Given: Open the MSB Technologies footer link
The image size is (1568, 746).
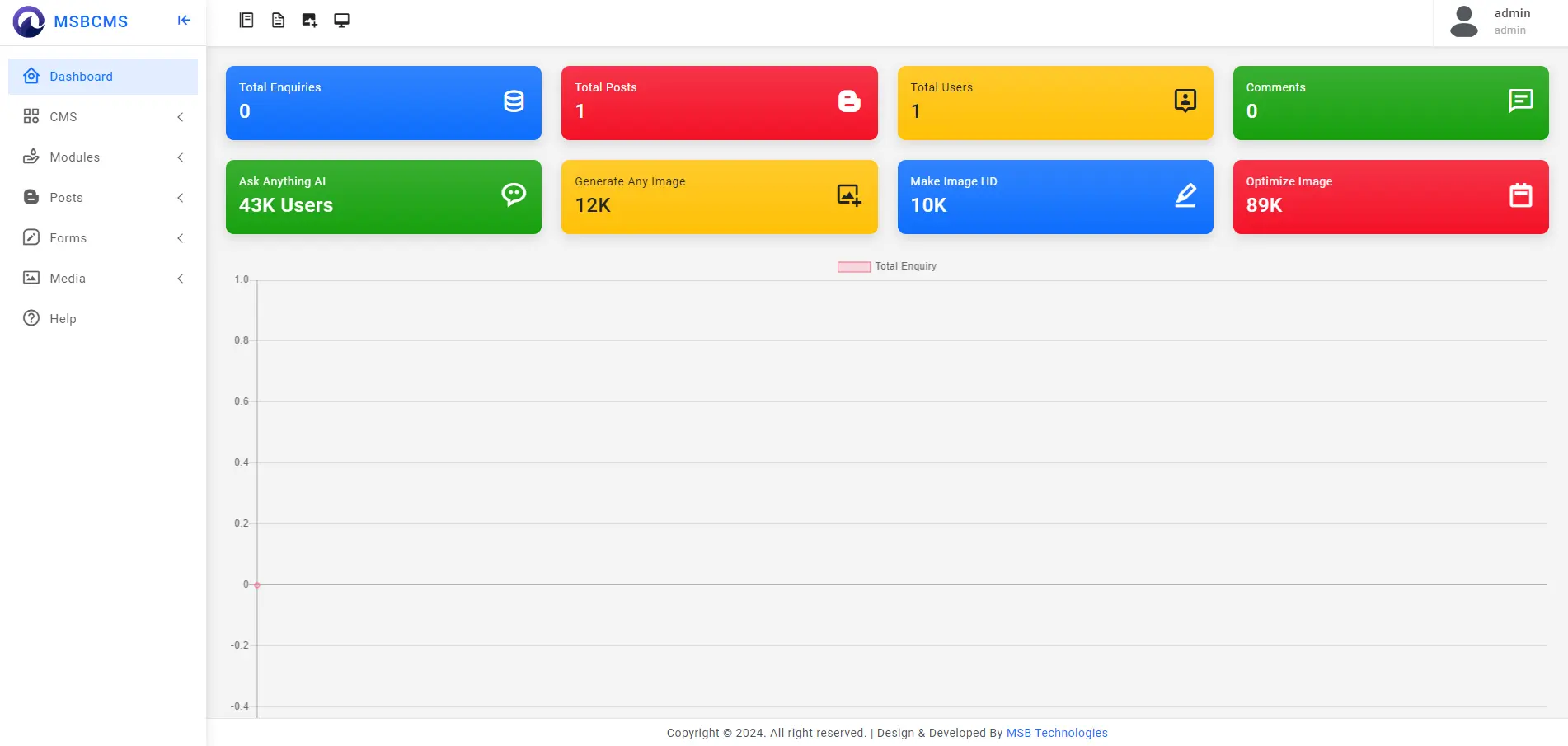Looking at the screenshot, I should pos(1056,733).
